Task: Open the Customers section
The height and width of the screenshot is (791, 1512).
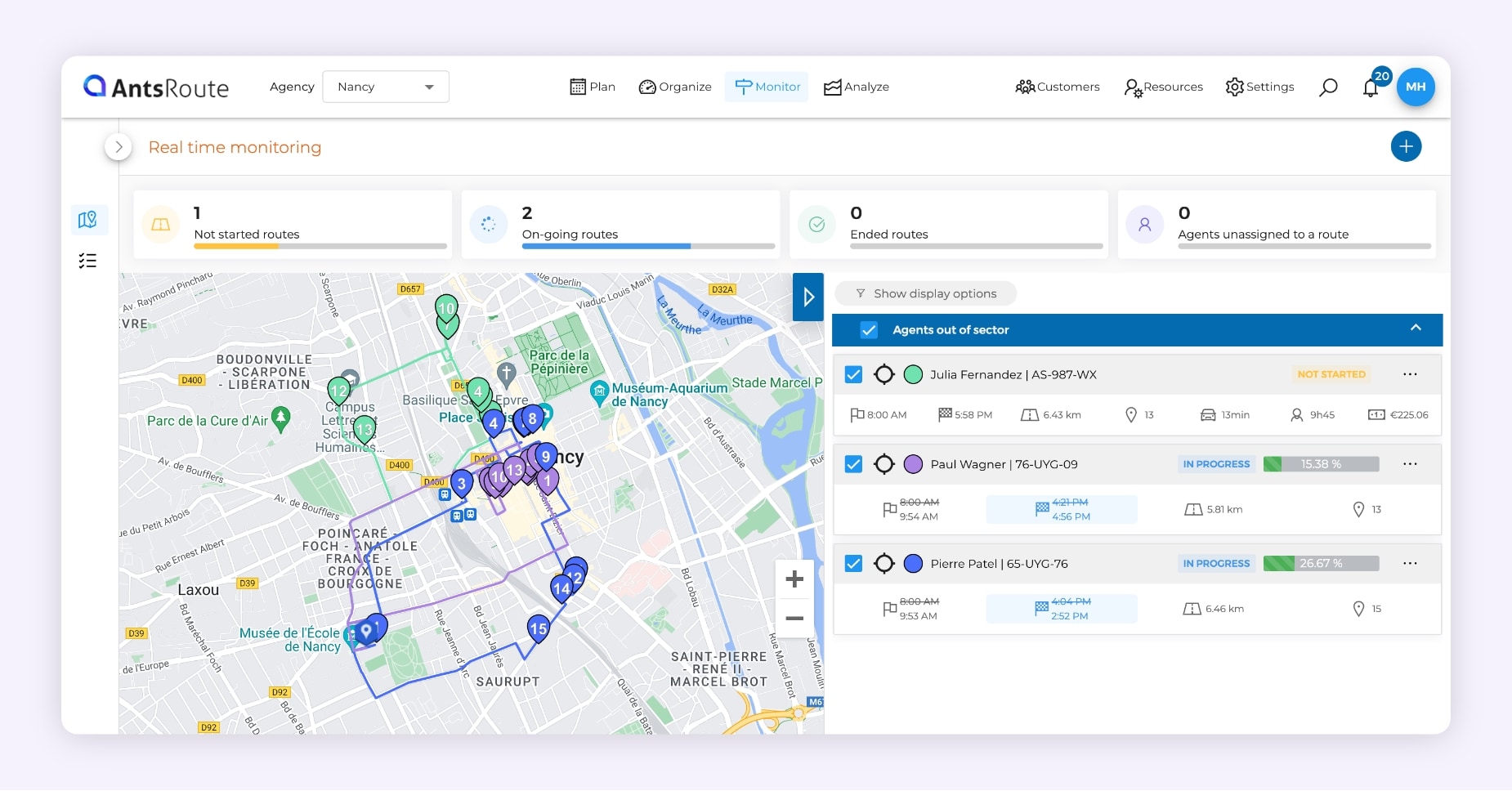Action: [x=1057, y=87]
